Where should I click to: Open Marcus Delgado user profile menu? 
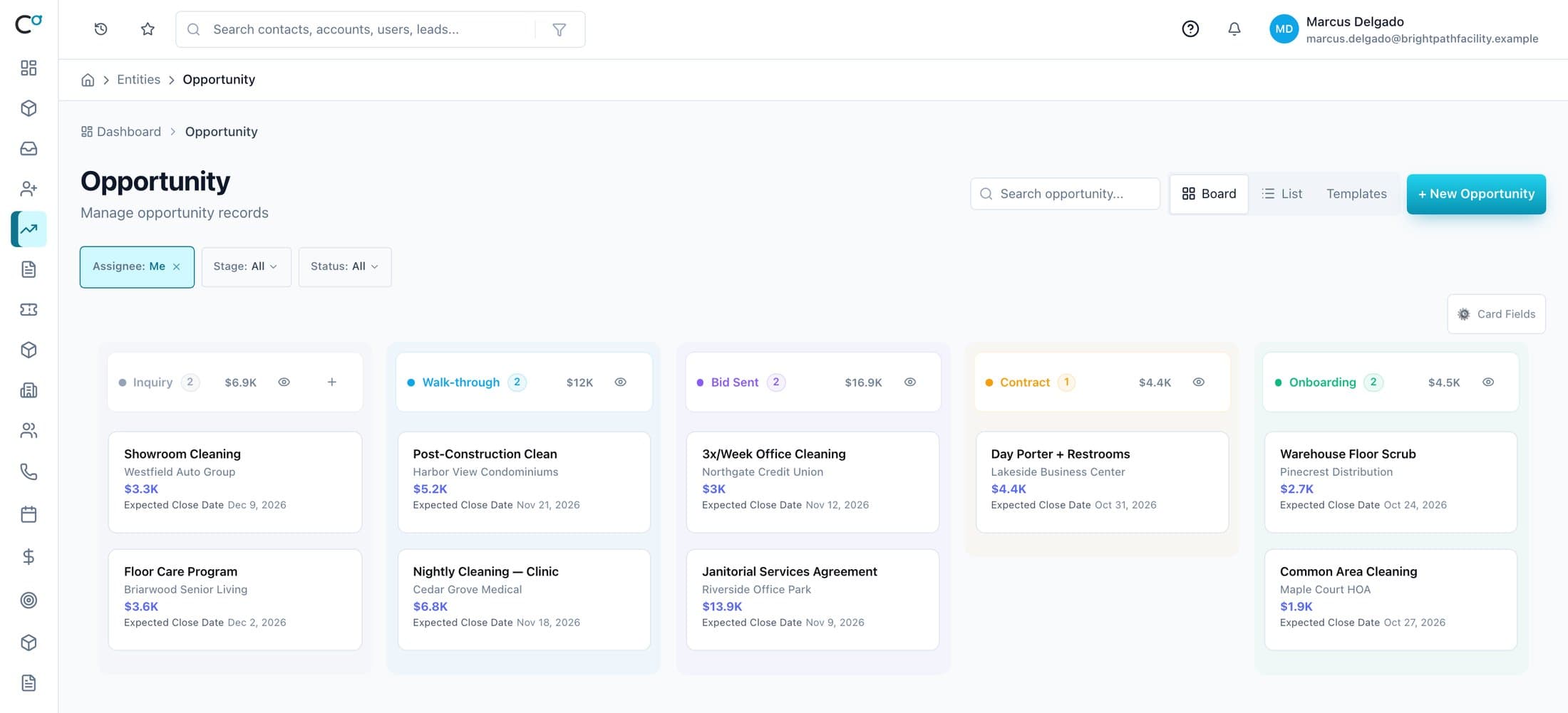point(1404,29)
